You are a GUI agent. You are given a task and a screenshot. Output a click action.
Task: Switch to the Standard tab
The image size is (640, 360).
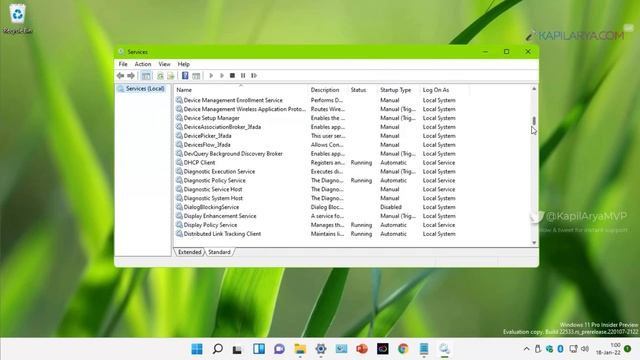click(219, 252)
